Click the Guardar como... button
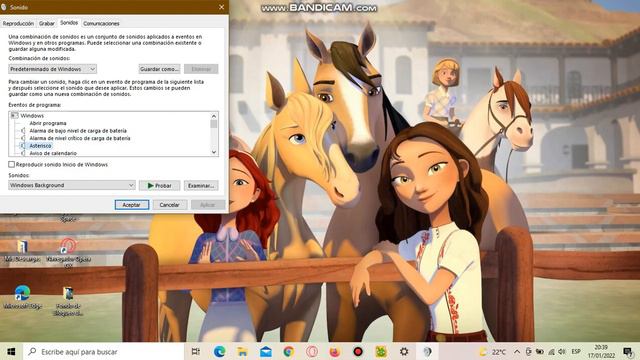Viewport: 640px width, 360px height. [x=159, y=69]
